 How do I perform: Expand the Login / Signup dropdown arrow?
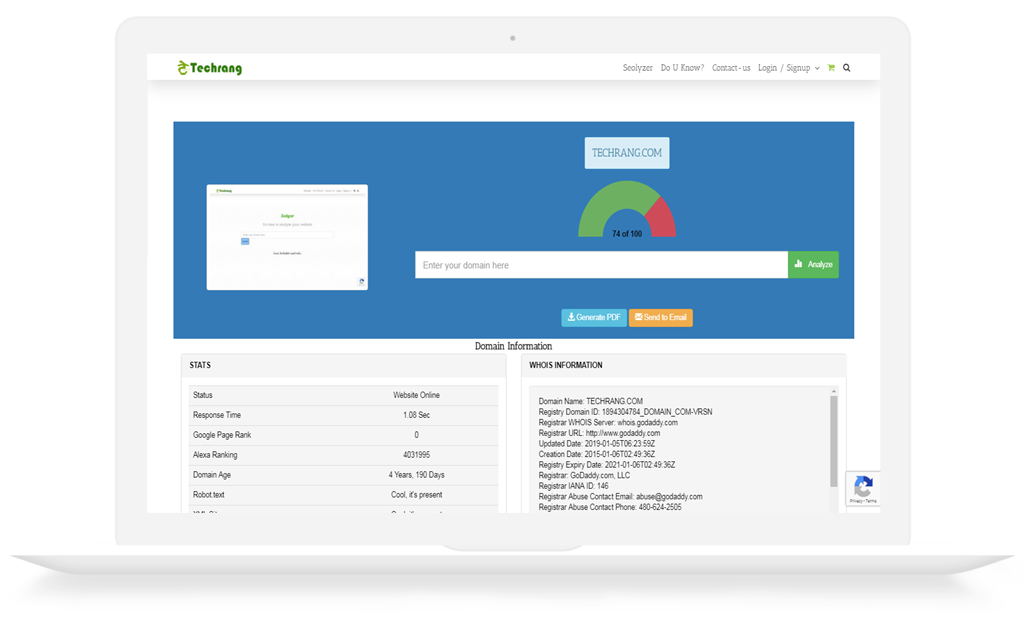point(817,69)
